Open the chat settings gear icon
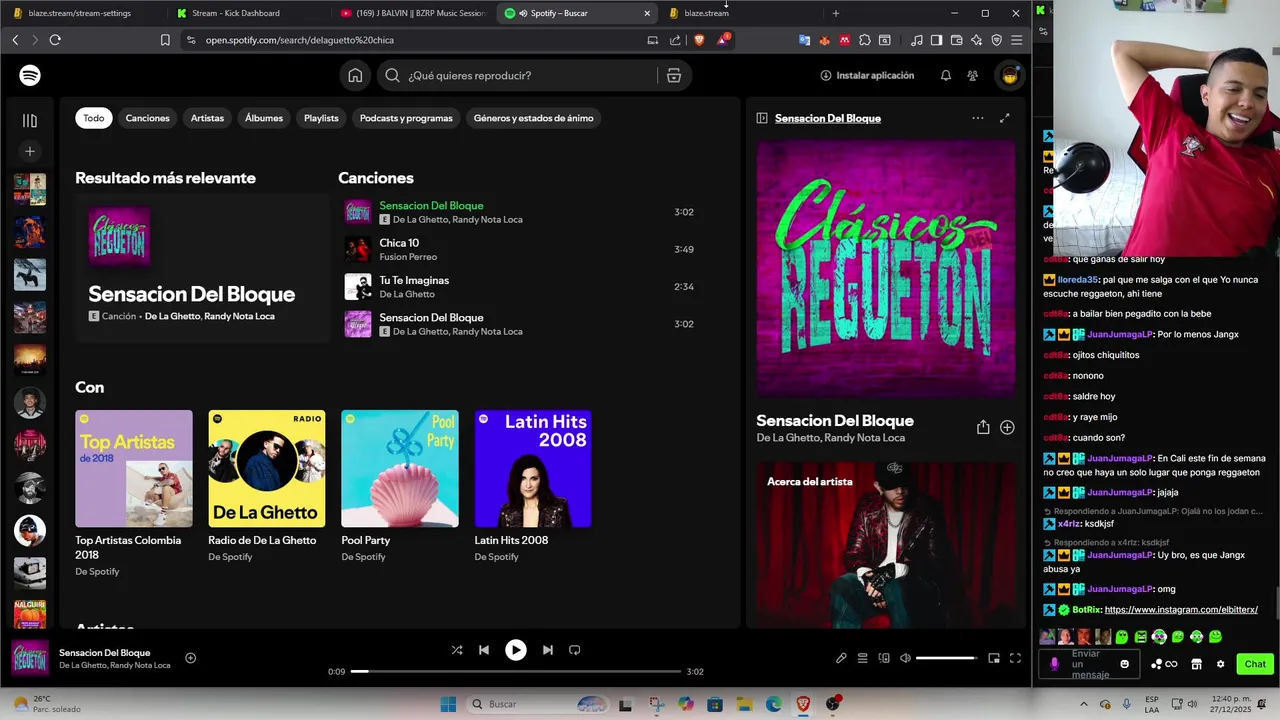 pyautogui.click(x=1220, y=664)
